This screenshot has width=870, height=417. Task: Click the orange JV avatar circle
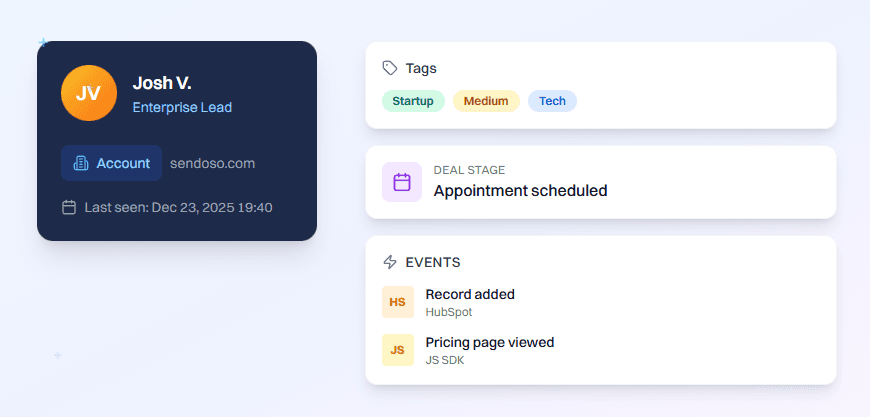click(x=89, y=94)
